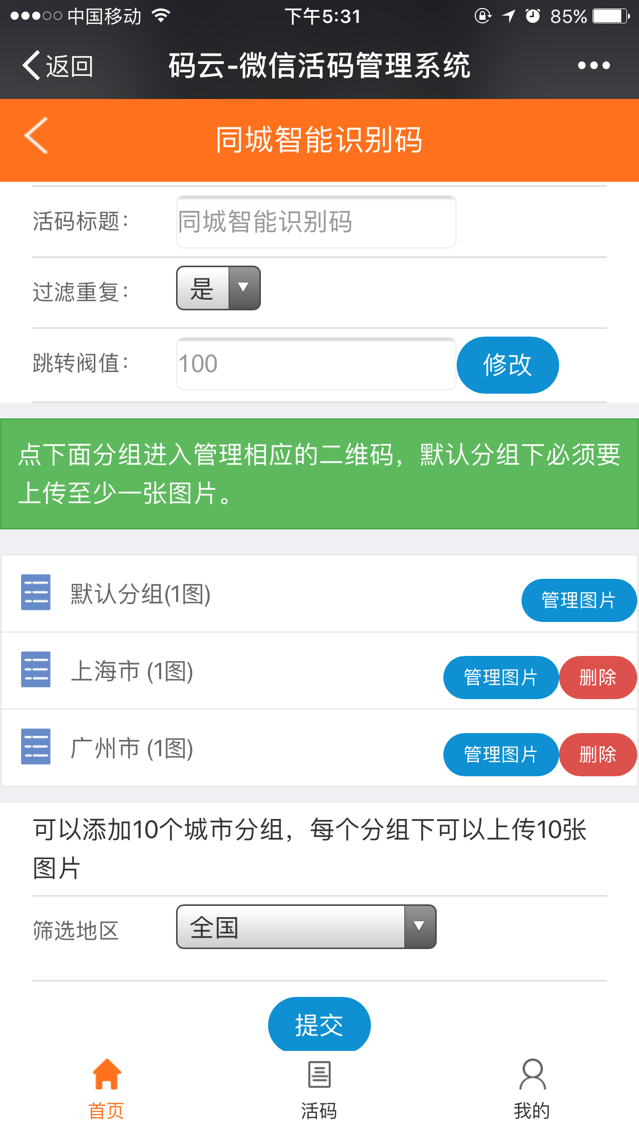
Task: Expand the 筛选地区 region selector
Action: (x=305, y=926)
